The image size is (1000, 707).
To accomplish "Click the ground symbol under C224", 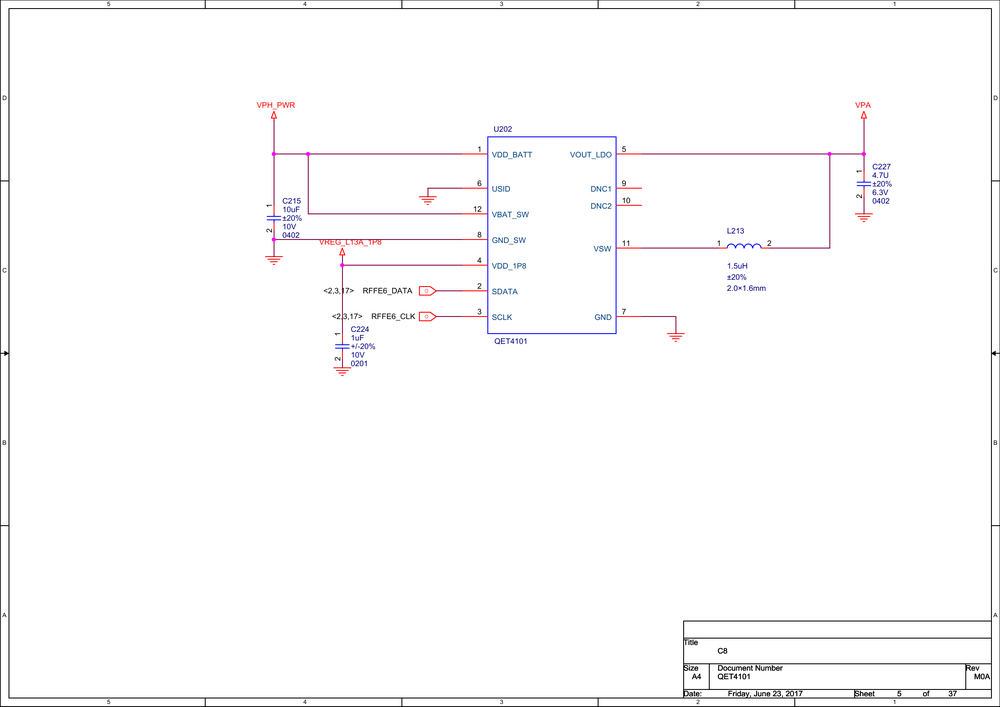I will 342,371.
